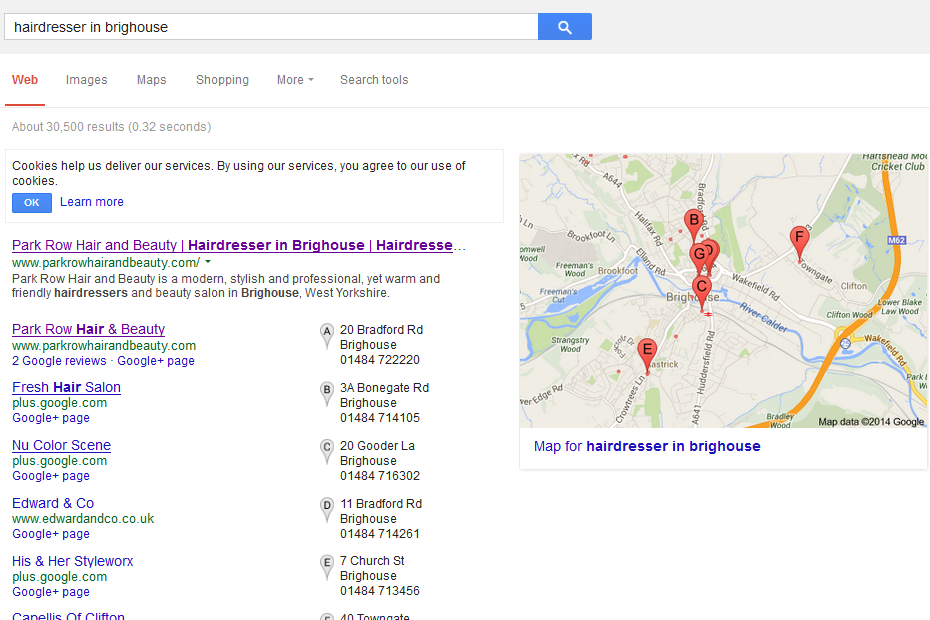Click marker B beside 3A Bonegate Rd

[x=326, y=395]
